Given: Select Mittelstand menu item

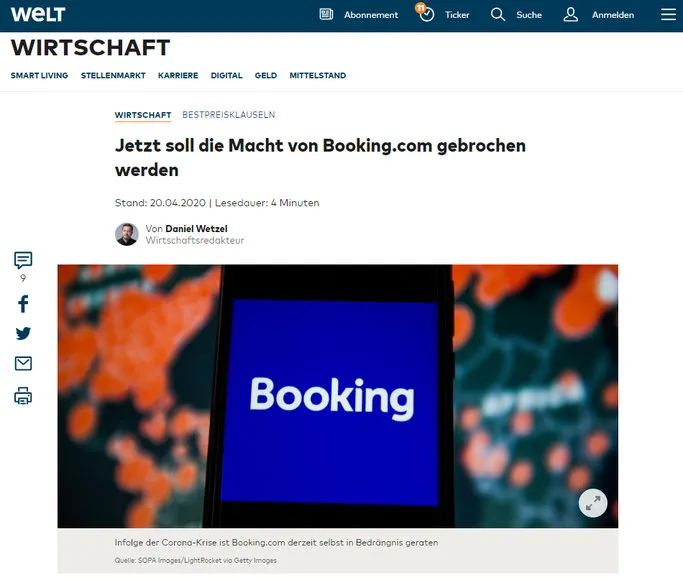Looking at the screenshot, I should 318,75.
